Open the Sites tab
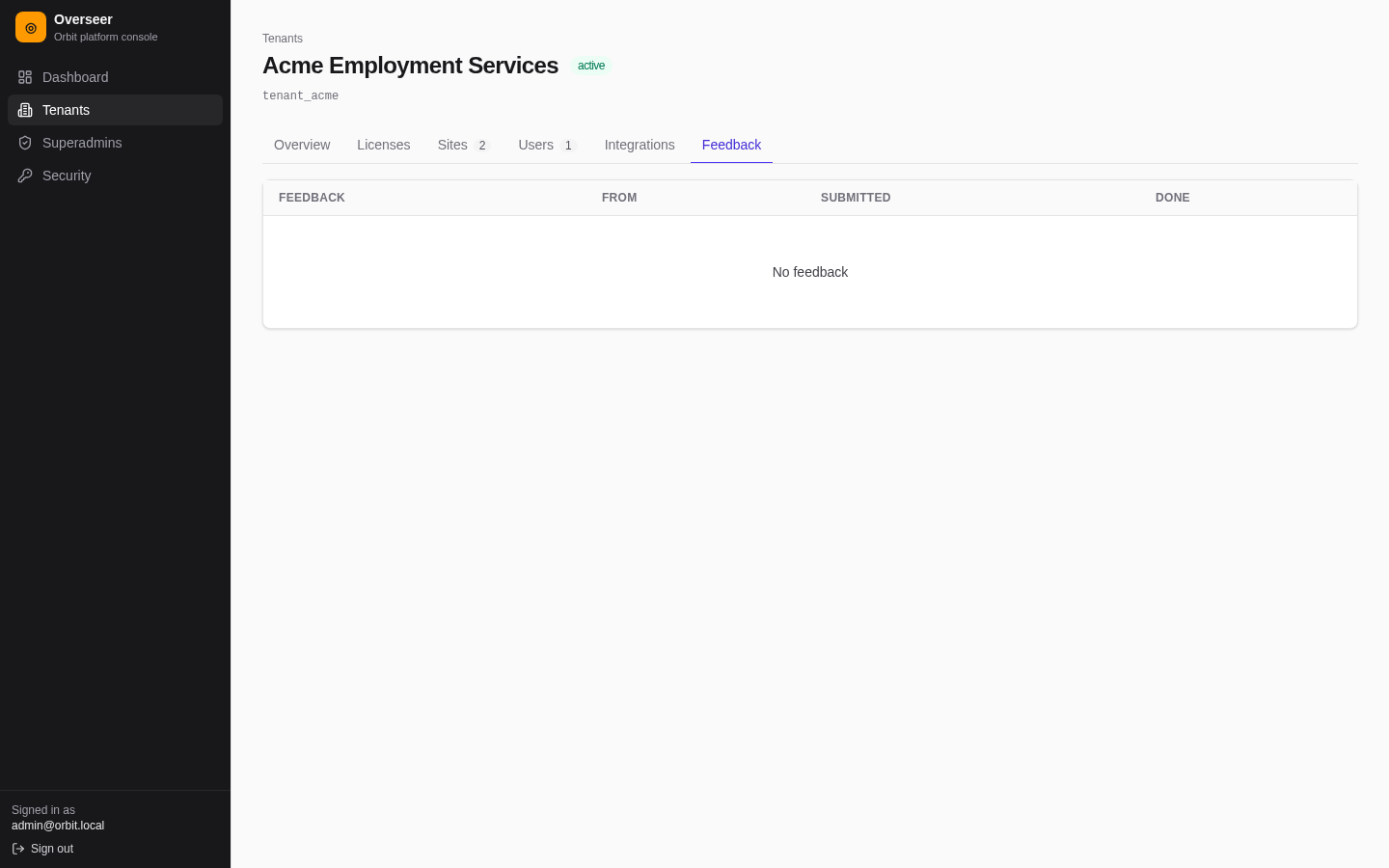Image resolution: width=1389 pixels, height=868 pixels. (x=464, y=145)
